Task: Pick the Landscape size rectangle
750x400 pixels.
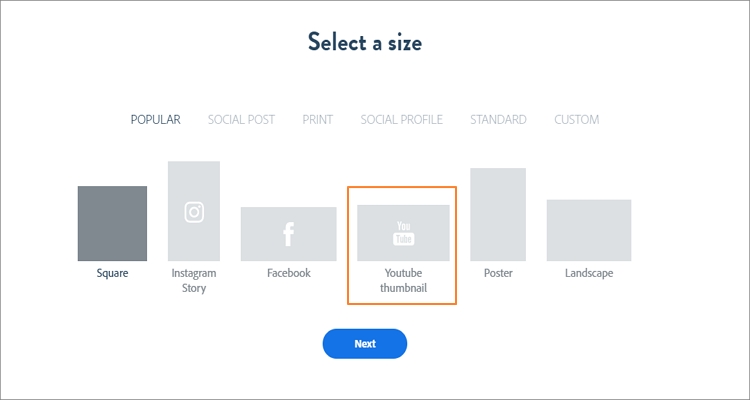Action: pyautogui.click(x=589, y=230)
